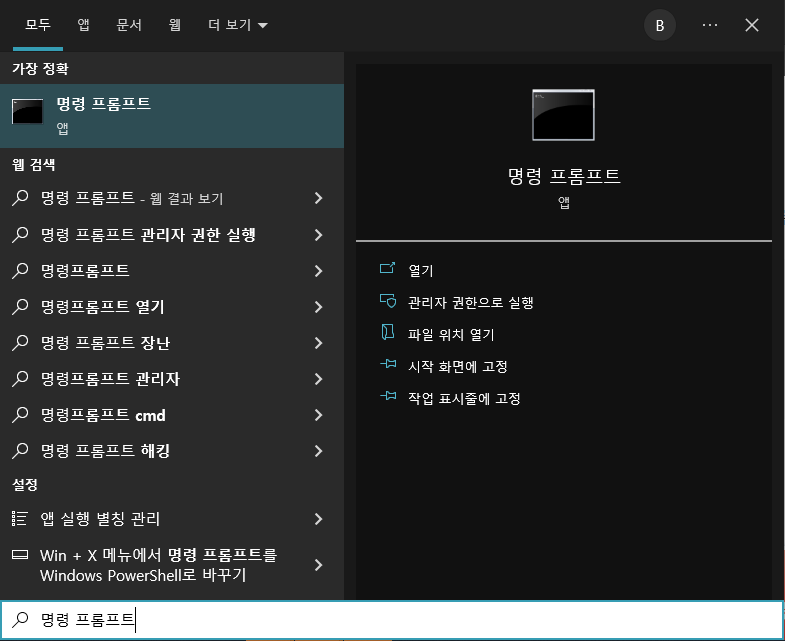Click pin icon for 시작 화면에 고정
Image resolution: width=785 pixels, height=641 pixels.
point(388,364)
